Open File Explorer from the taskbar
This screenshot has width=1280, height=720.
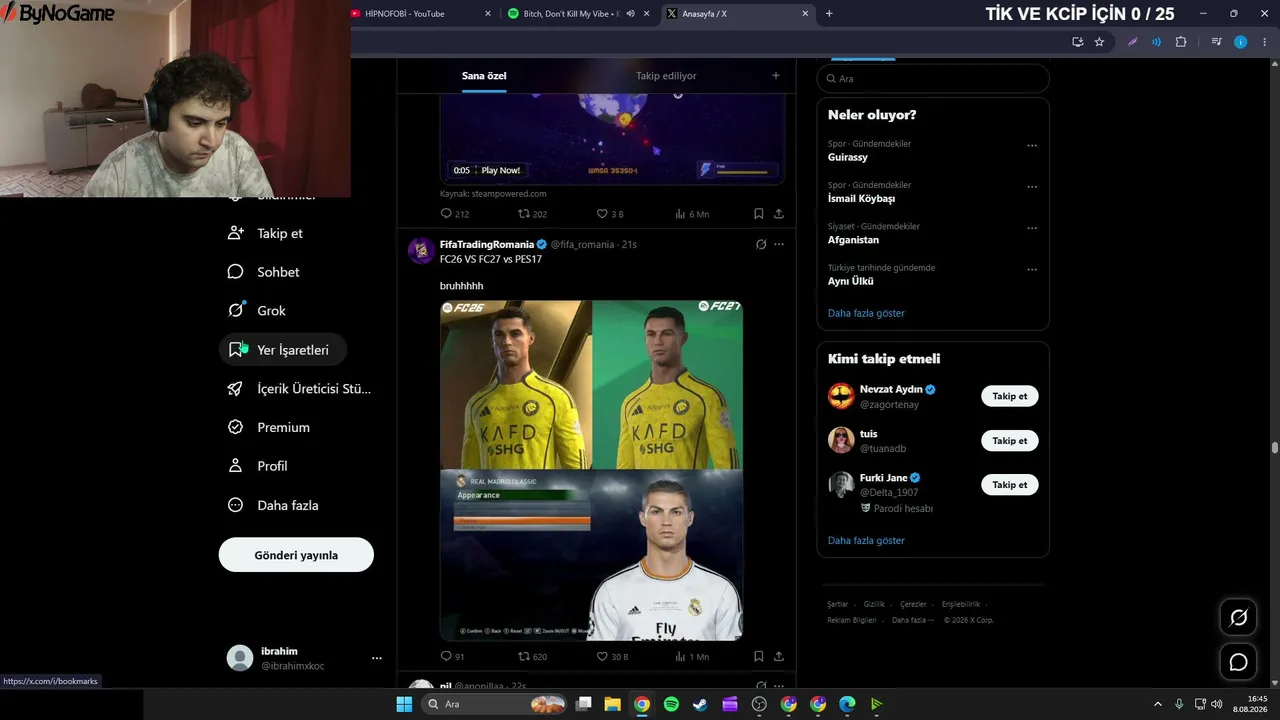coord(612,704)
